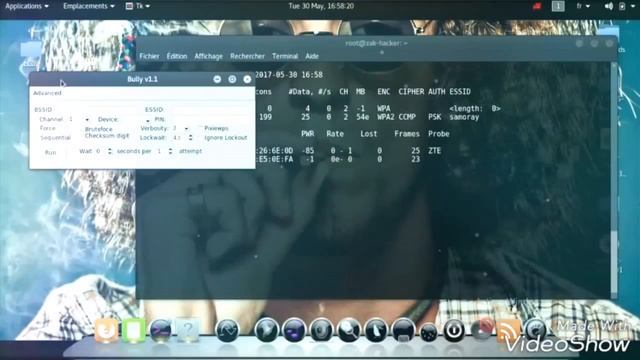The height and width of the screenshot is (360, 640).
Task: Open the Rechercher menu in the terminal
Action: [247, 56]
